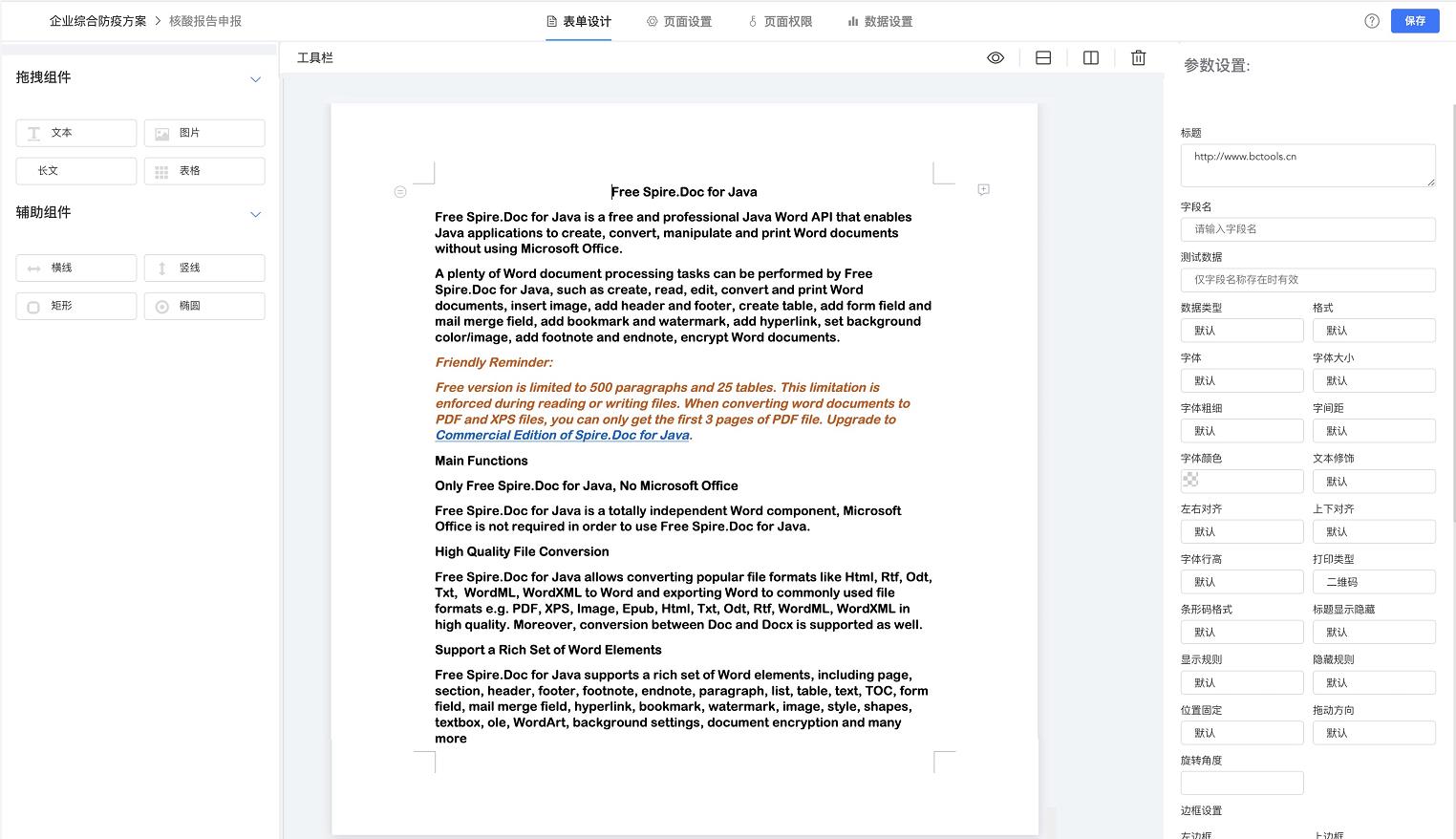This screenshot has height=839, width=1456.
Task: Select the 文本 text component
Action: (76, 133)
